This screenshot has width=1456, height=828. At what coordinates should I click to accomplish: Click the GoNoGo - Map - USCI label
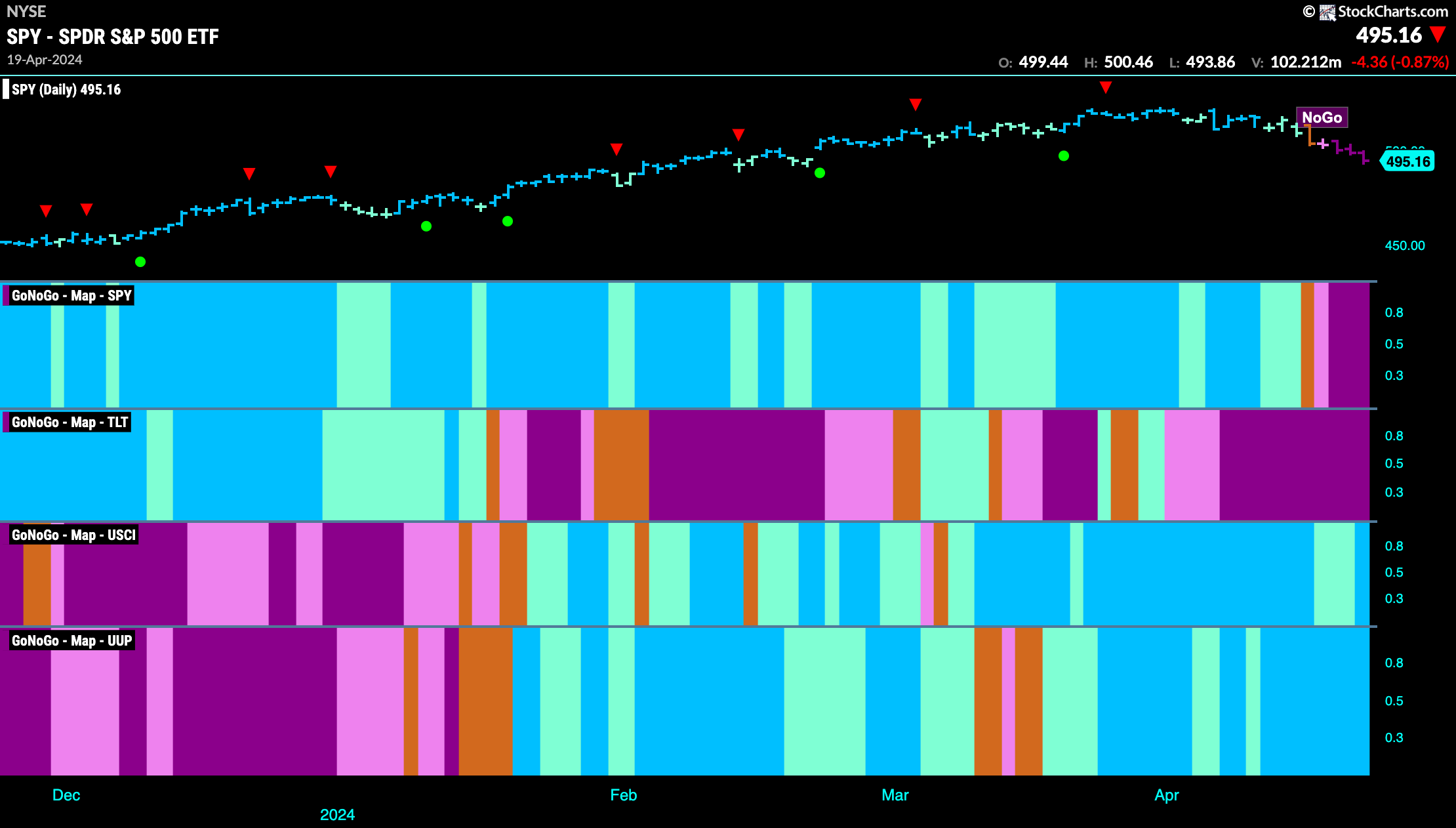(x=73, y=535)
